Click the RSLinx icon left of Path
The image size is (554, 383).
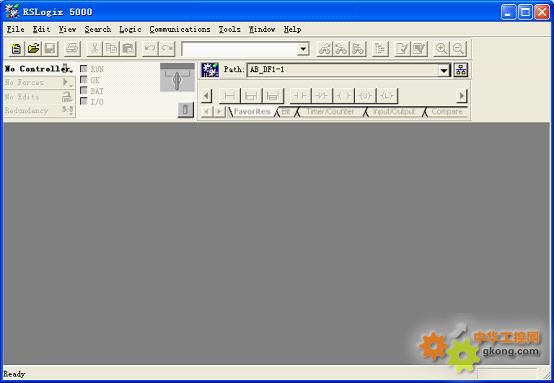[210, 70]
